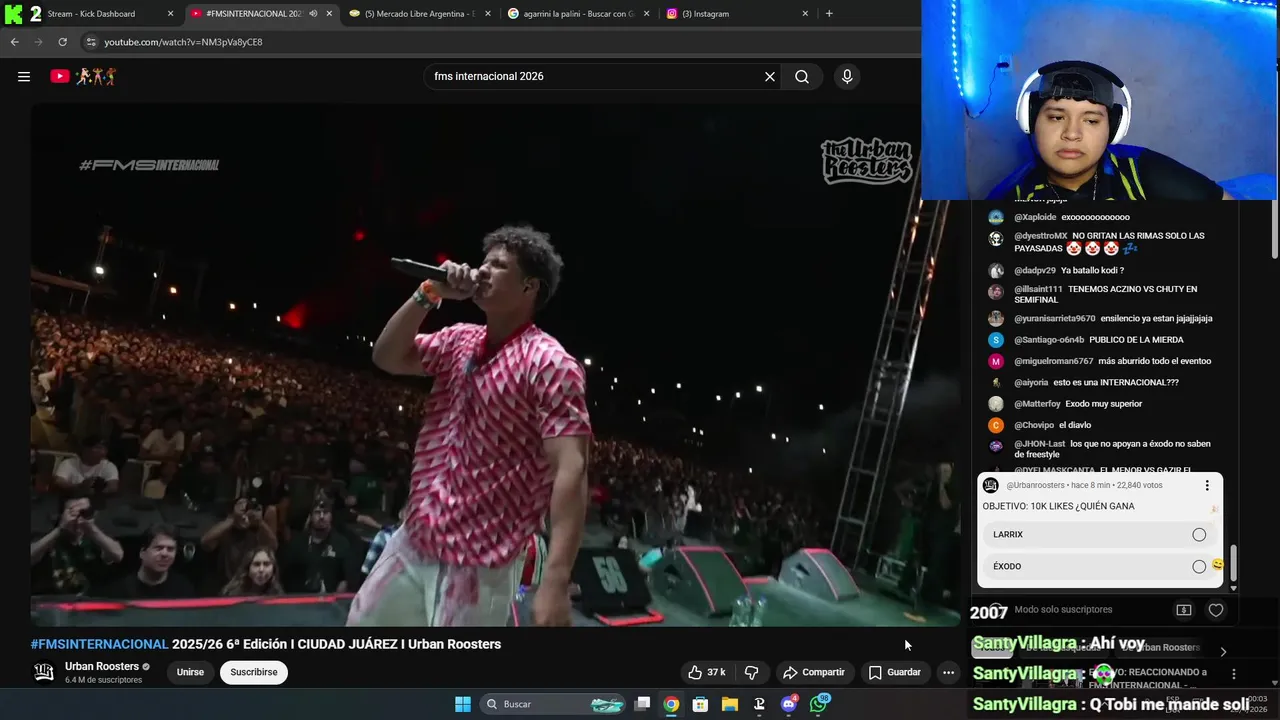
Task: Like the video (37 k)
Action: (706, 672)
